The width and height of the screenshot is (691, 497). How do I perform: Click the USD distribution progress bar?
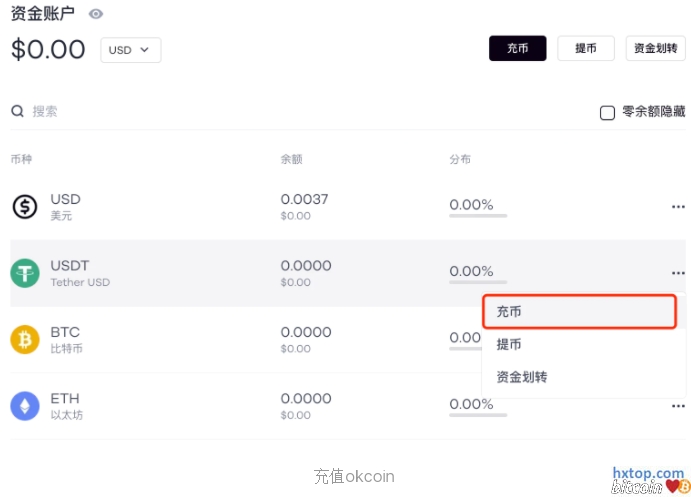[478, 216]
